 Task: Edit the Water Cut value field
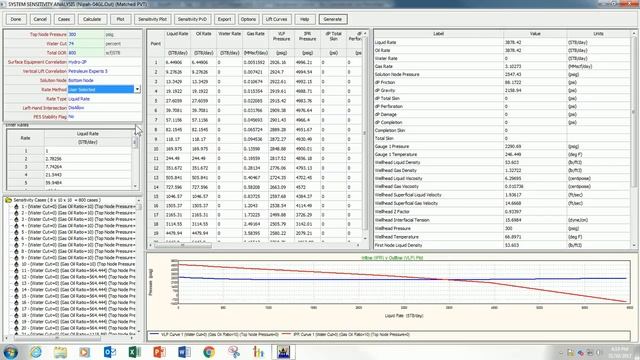(86, 44)
